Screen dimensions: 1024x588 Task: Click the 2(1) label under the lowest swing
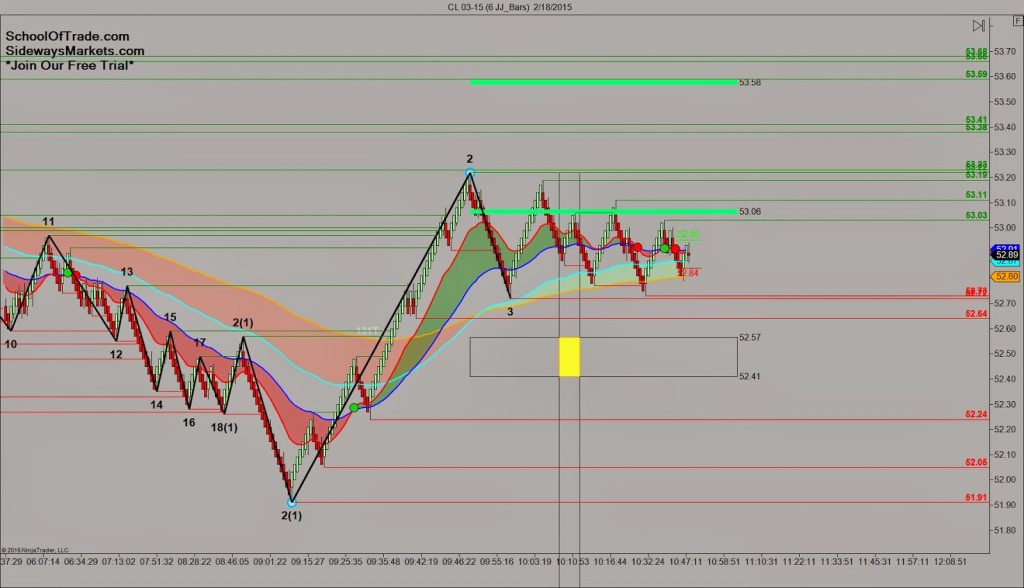291,515
